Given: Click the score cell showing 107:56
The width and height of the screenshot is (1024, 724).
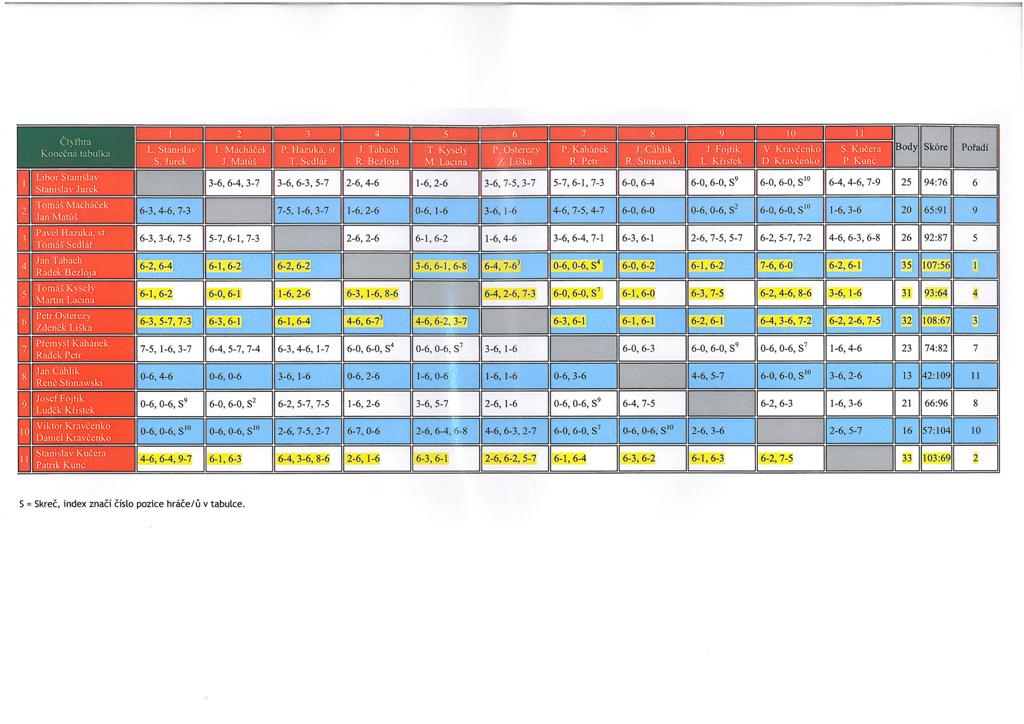Looking at the screenshot, I should [x=935, y=266].
